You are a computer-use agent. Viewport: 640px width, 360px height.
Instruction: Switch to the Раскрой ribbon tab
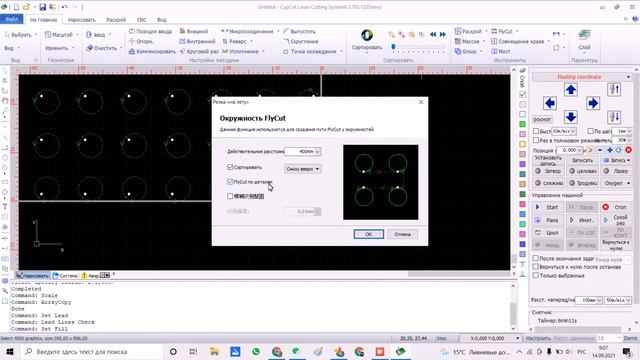coord(116,20)
